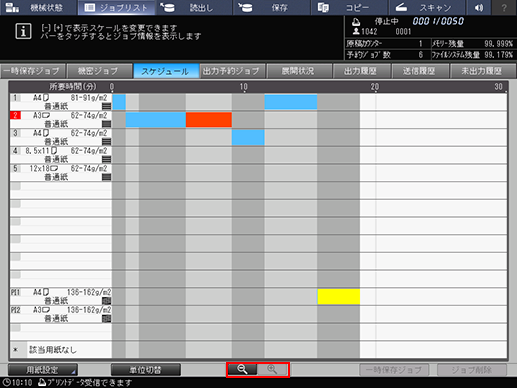This screenshot has width=517, height=388.
Task: Select the PI1 tray label
Action: point(15,292)
